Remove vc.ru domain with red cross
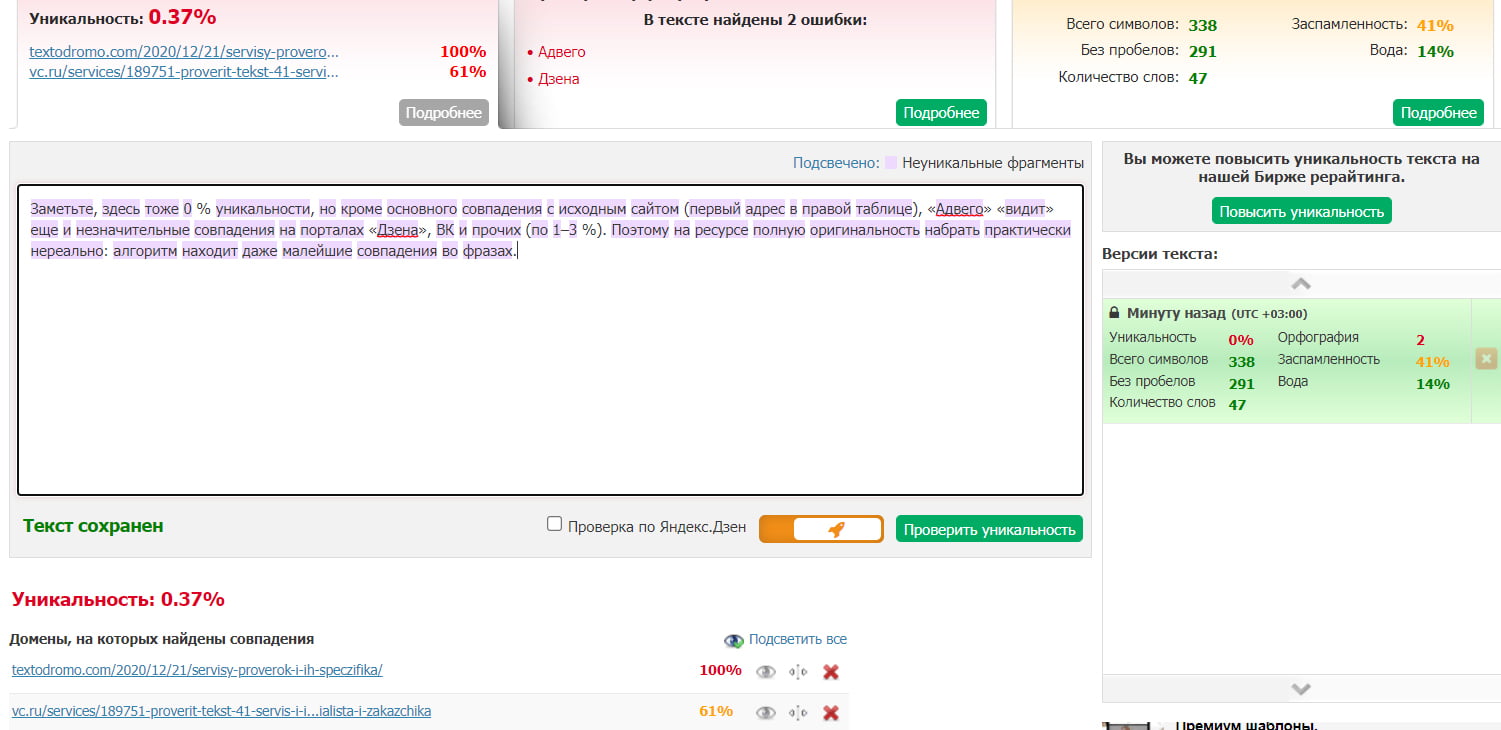This screenshot has height=730, width=1501. click(830, 713)
